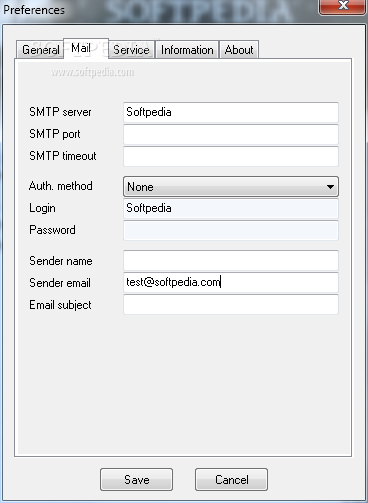Click into the SMTP timeout field

[x=231, y=156]
